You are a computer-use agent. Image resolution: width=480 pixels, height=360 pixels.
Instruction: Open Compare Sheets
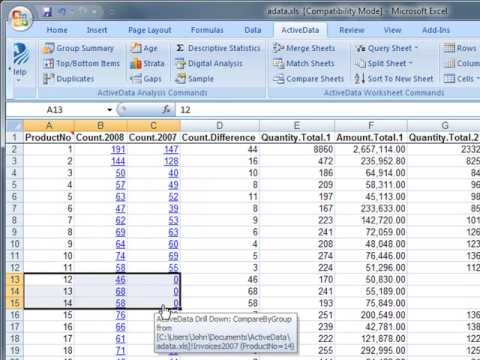(x=308, y=79)
